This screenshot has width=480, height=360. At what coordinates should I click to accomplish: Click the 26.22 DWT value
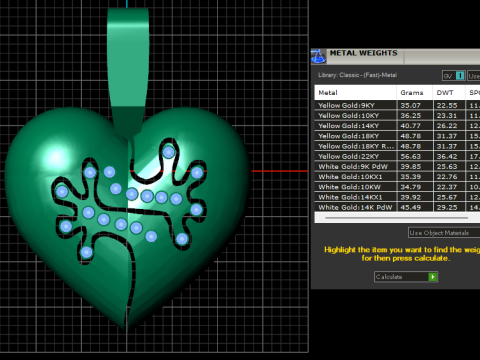(447, 126)
